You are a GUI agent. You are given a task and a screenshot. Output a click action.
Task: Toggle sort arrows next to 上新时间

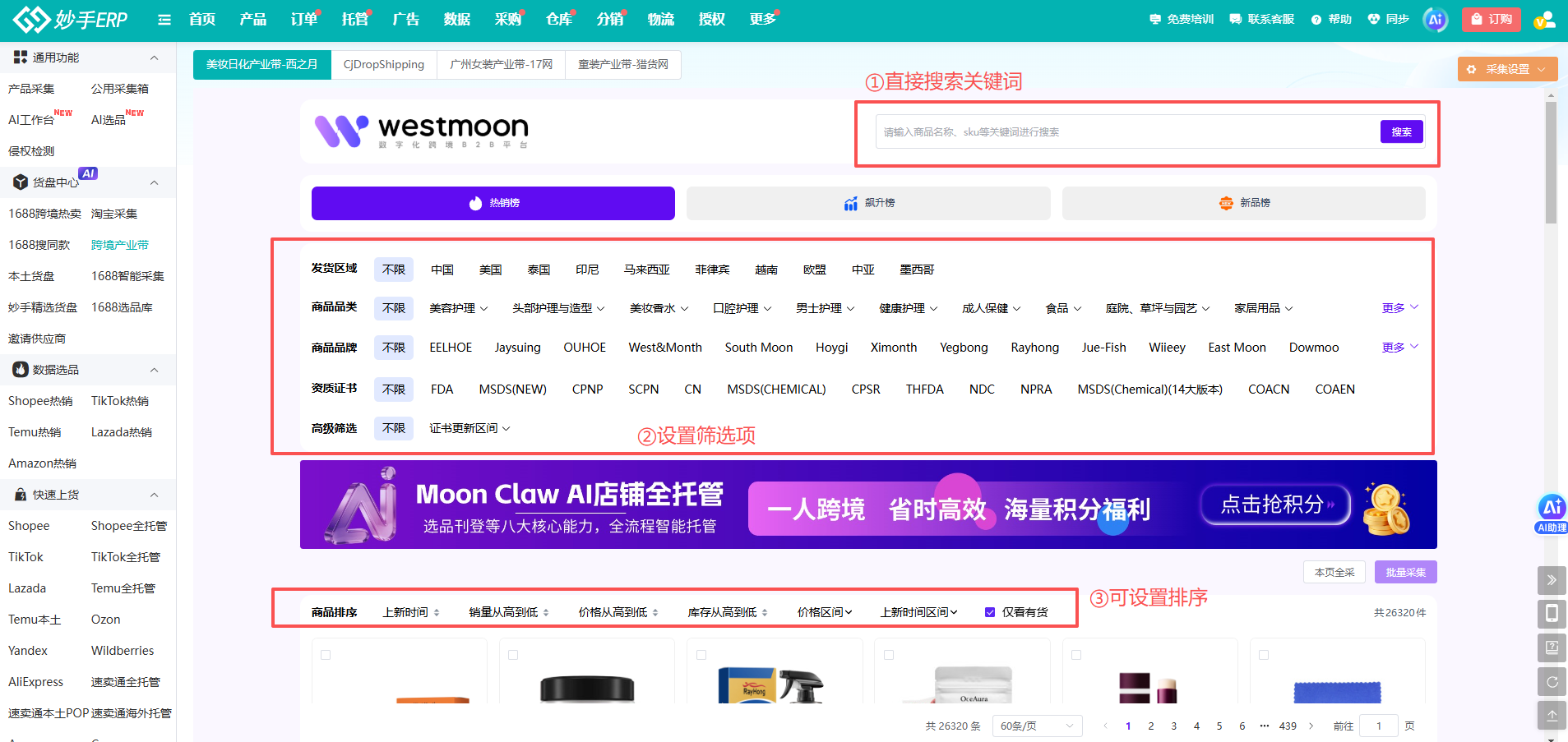click(x=437, y=613)
